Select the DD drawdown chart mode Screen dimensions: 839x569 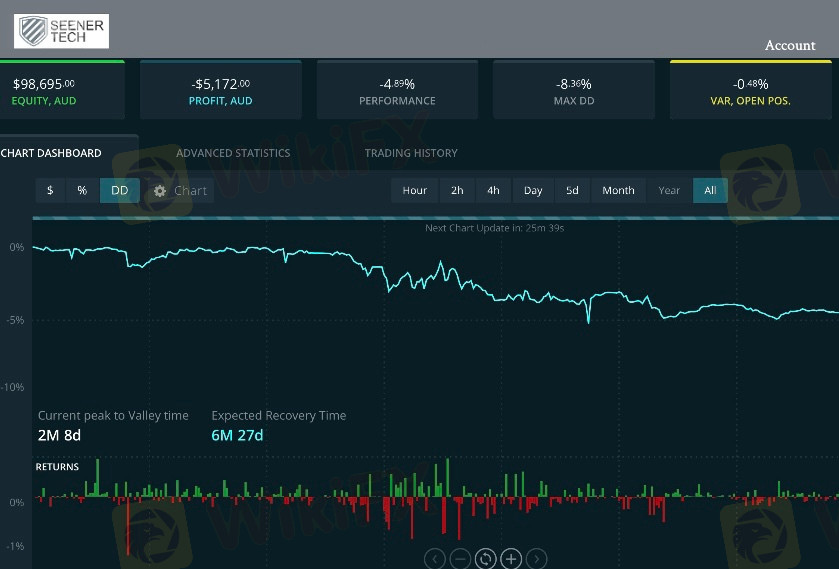click(119, 191)
